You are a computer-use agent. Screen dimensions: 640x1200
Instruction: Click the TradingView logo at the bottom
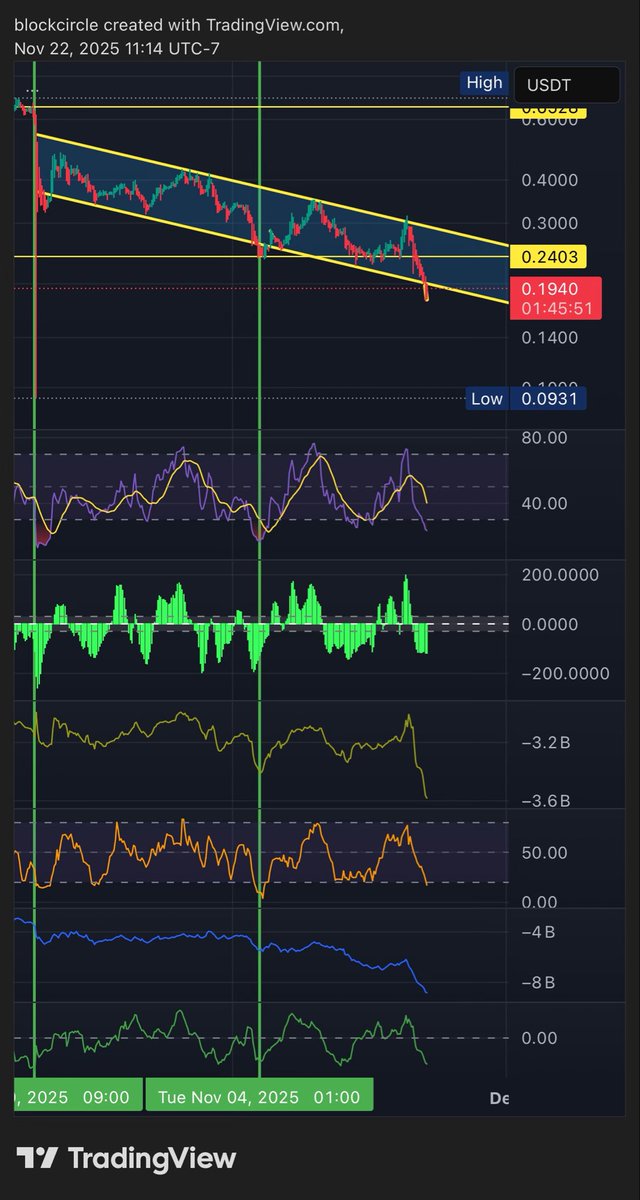tap(127, 1159)
